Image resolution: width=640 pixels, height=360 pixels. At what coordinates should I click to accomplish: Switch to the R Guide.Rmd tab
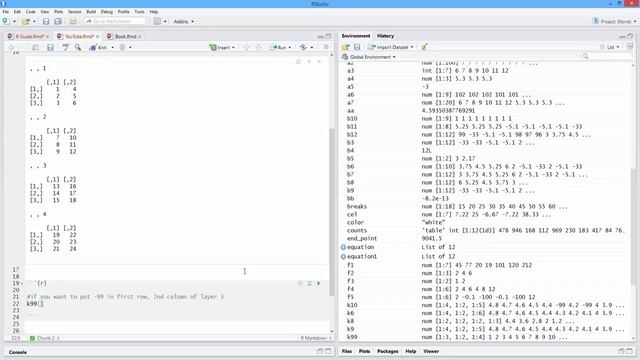[x=28, y=36]
